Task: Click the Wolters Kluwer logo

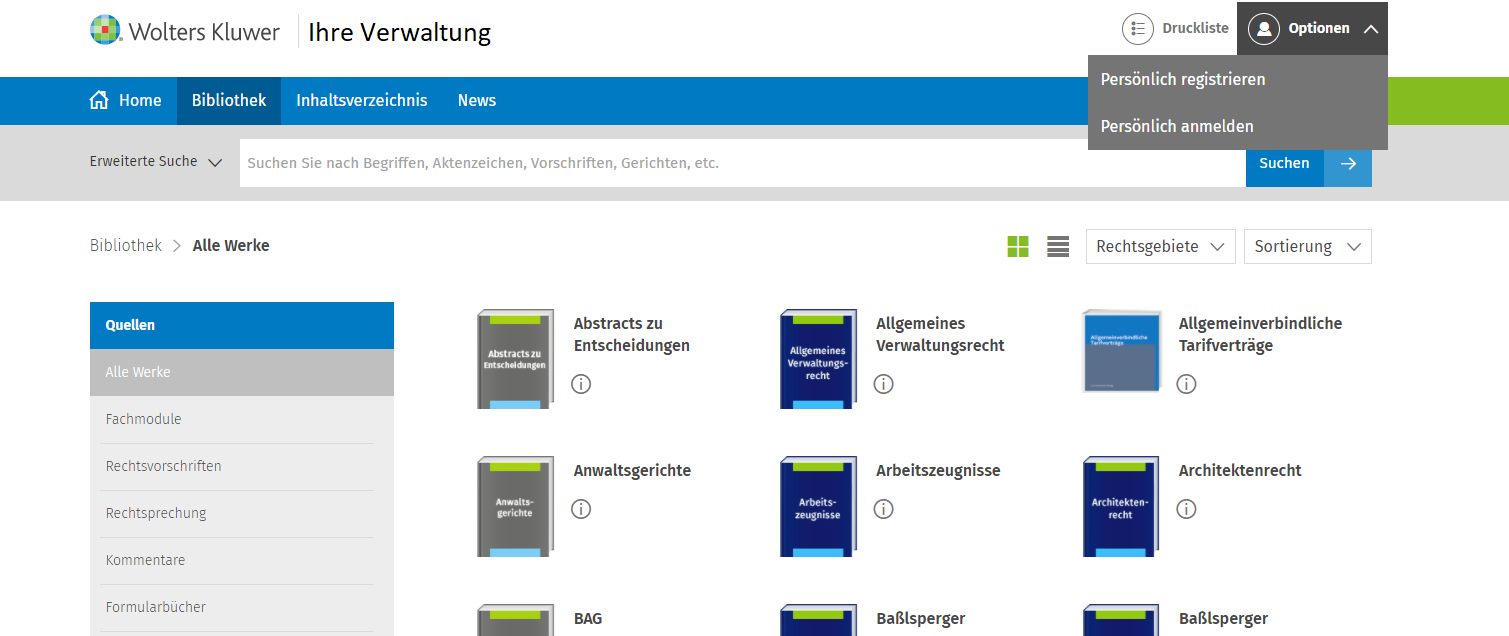Action: point(185,31)
